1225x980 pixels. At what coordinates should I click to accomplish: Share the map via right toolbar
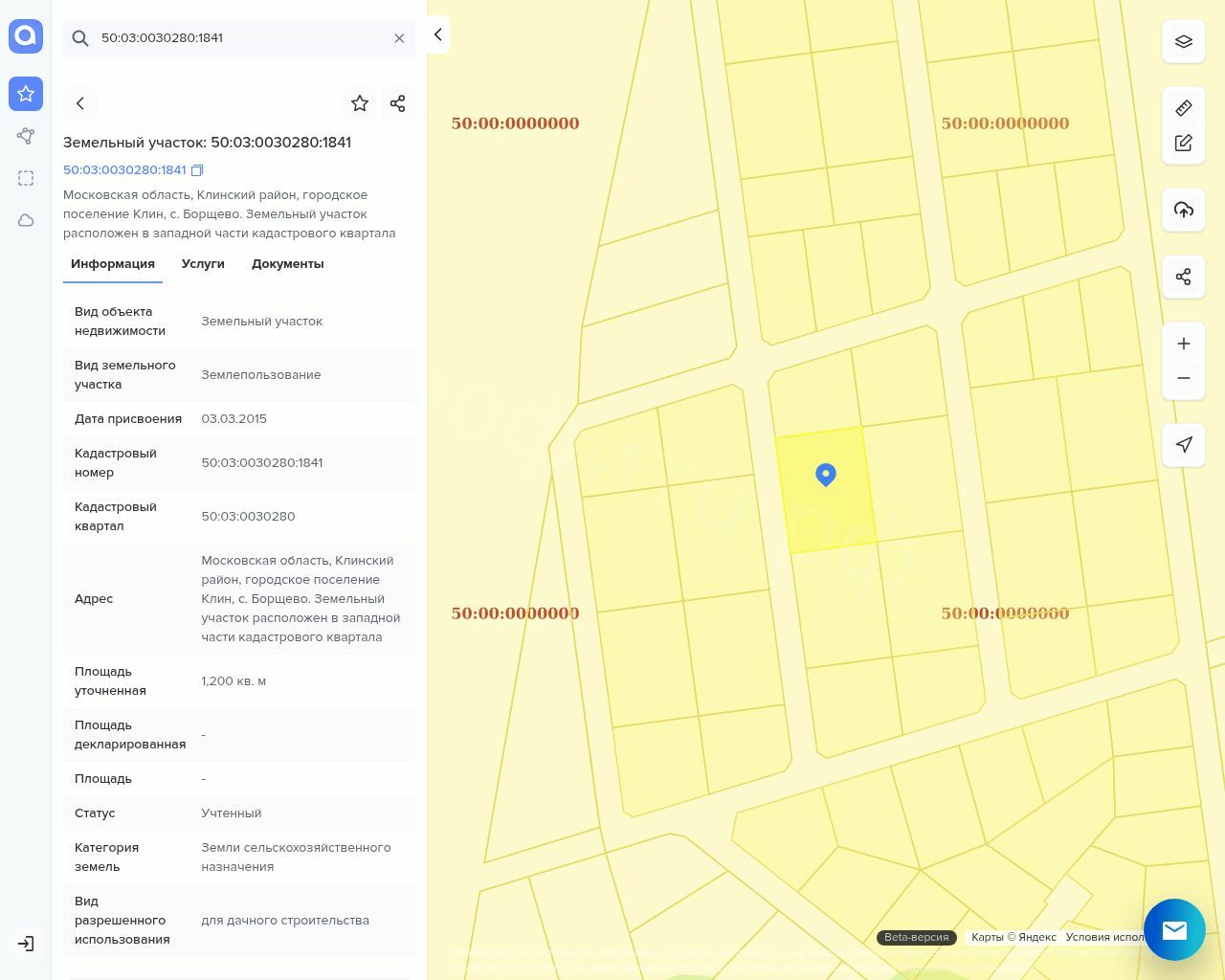[1183, 277]
